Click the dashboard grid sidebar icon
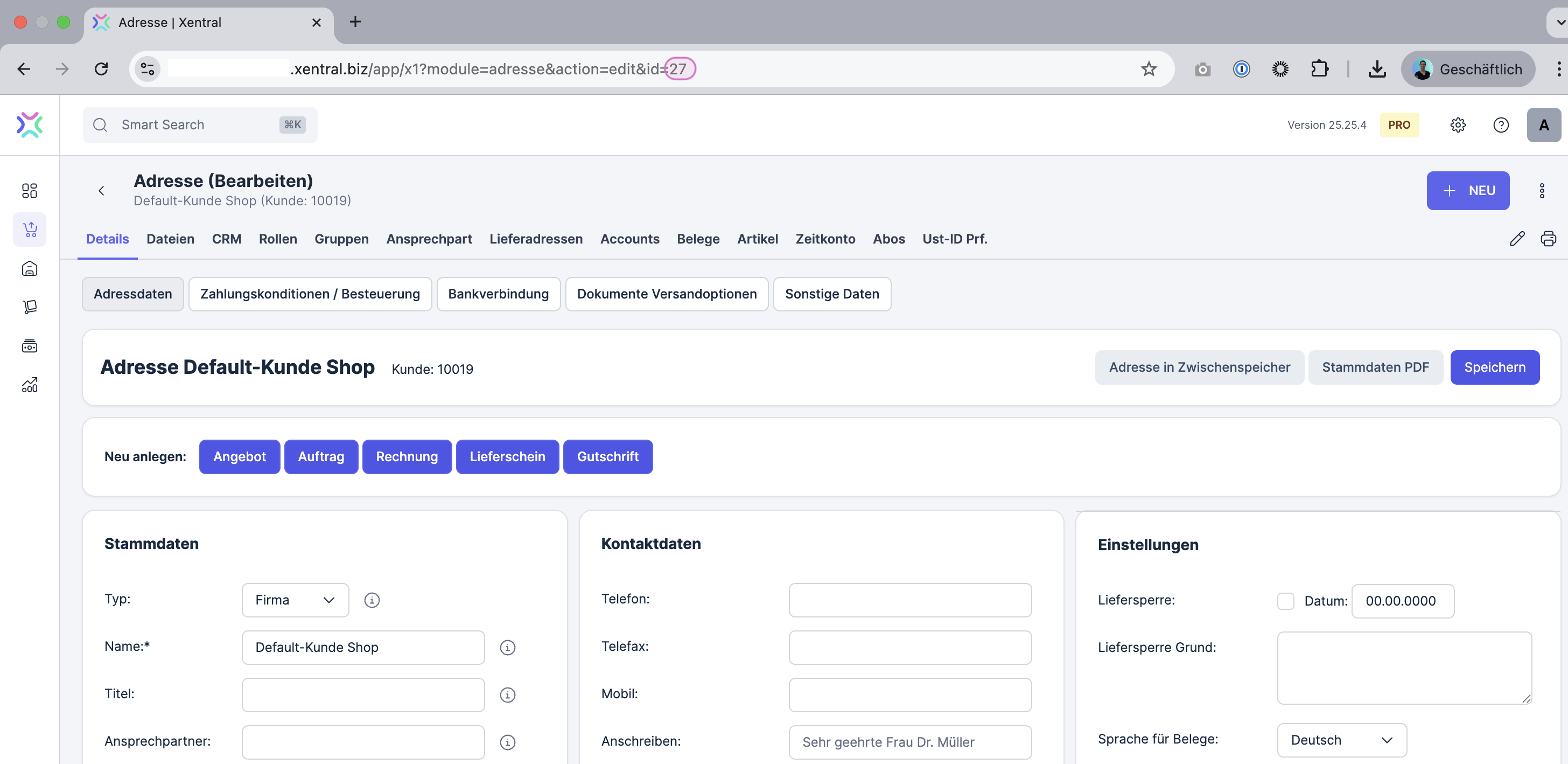The height and width of the screenshot is (764, 1568). coord(29,191)
